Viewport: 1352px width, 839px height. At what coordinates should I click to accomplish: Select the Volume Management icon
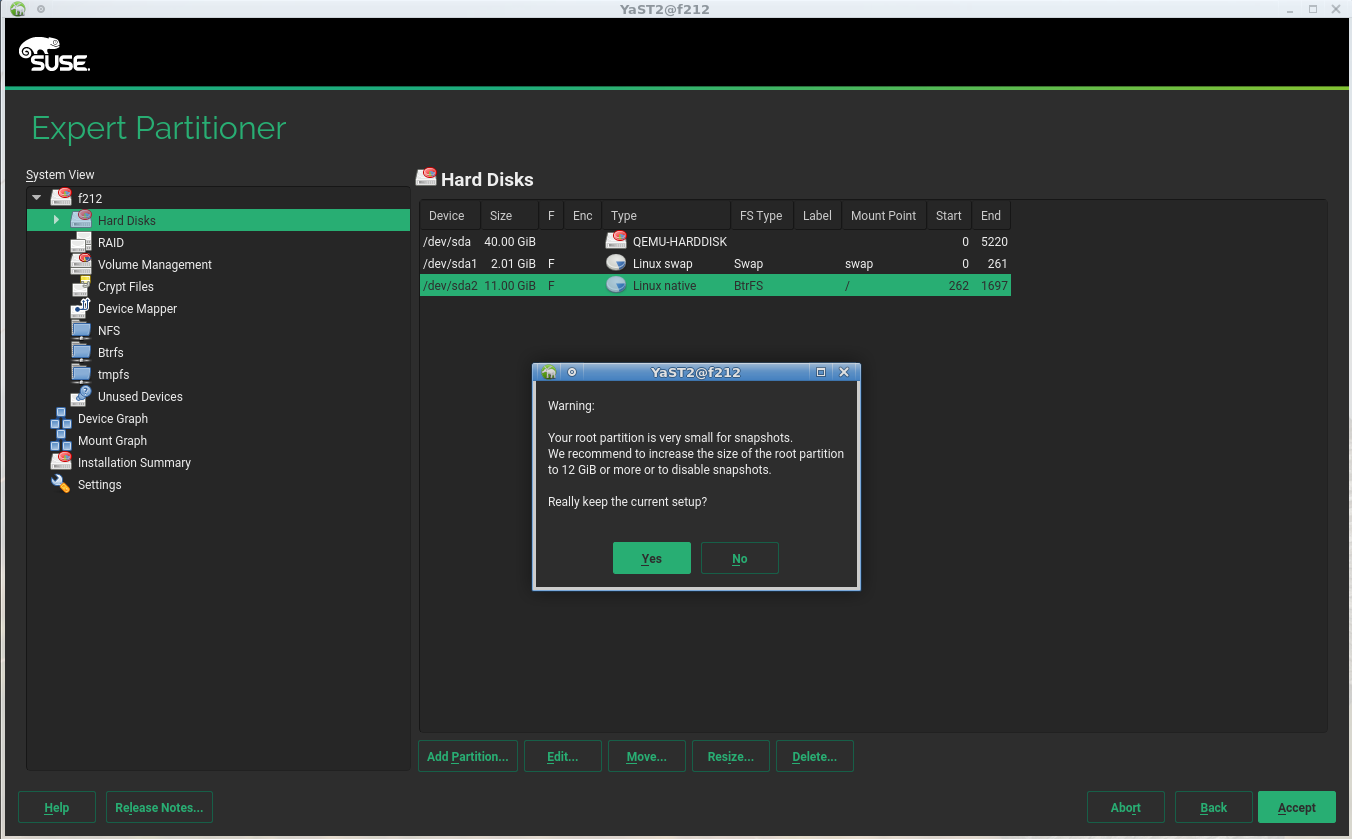pos(81,265)
